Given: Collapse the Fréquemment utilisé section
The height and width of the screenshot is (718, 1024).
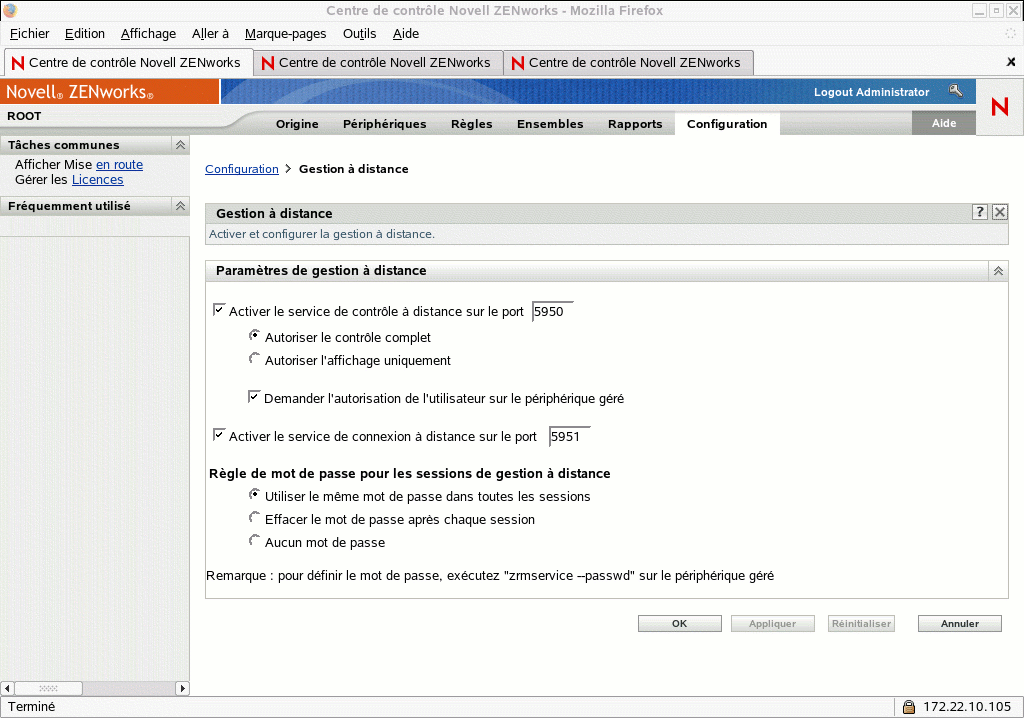Looking at the screenshot, I should (x=180, y=206).
